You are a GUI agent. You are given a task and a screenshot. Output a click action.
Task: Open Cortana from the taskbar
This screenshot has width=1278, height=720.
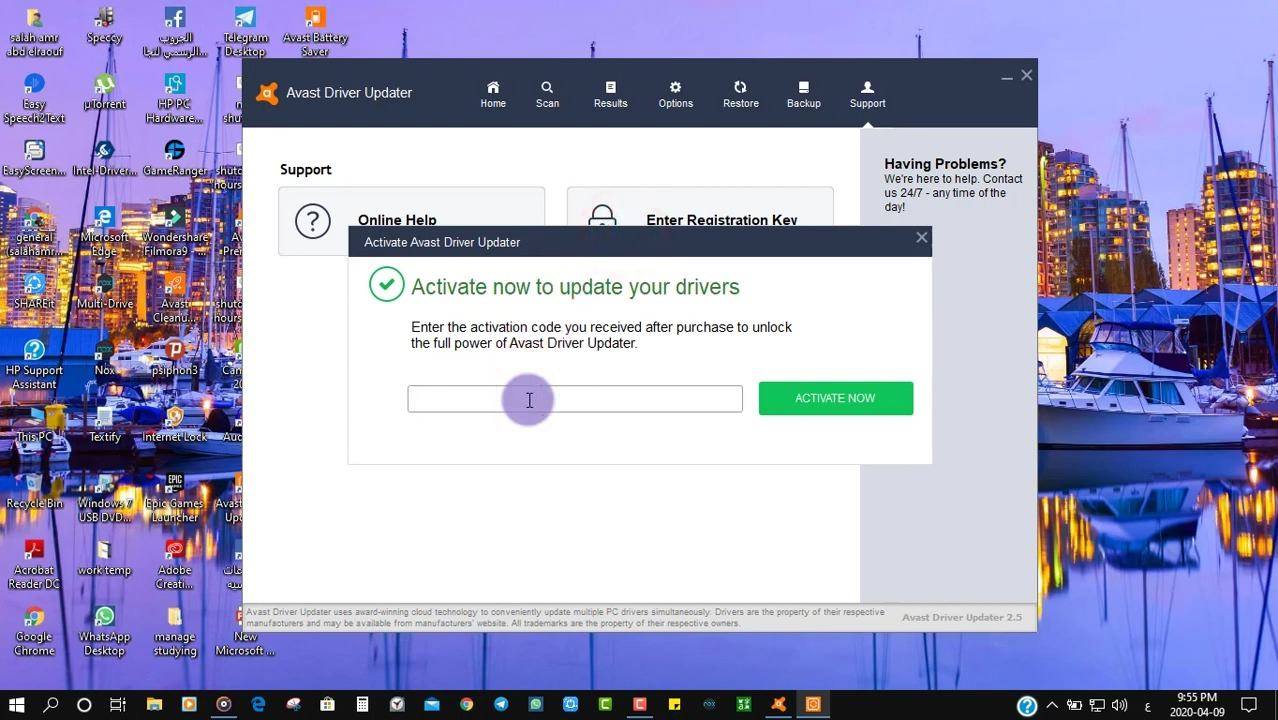click(84, 704)
